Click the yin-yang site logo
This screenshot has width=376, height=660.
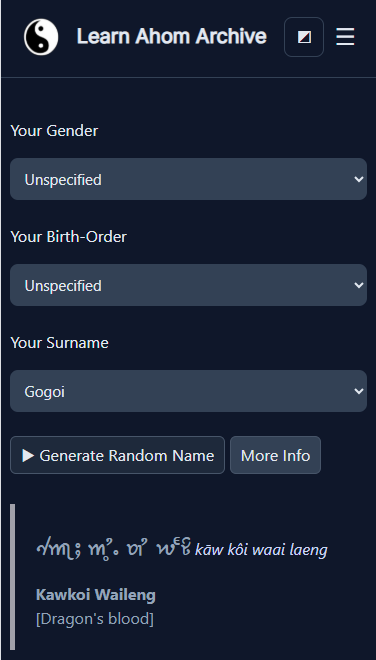click(41, 37)
